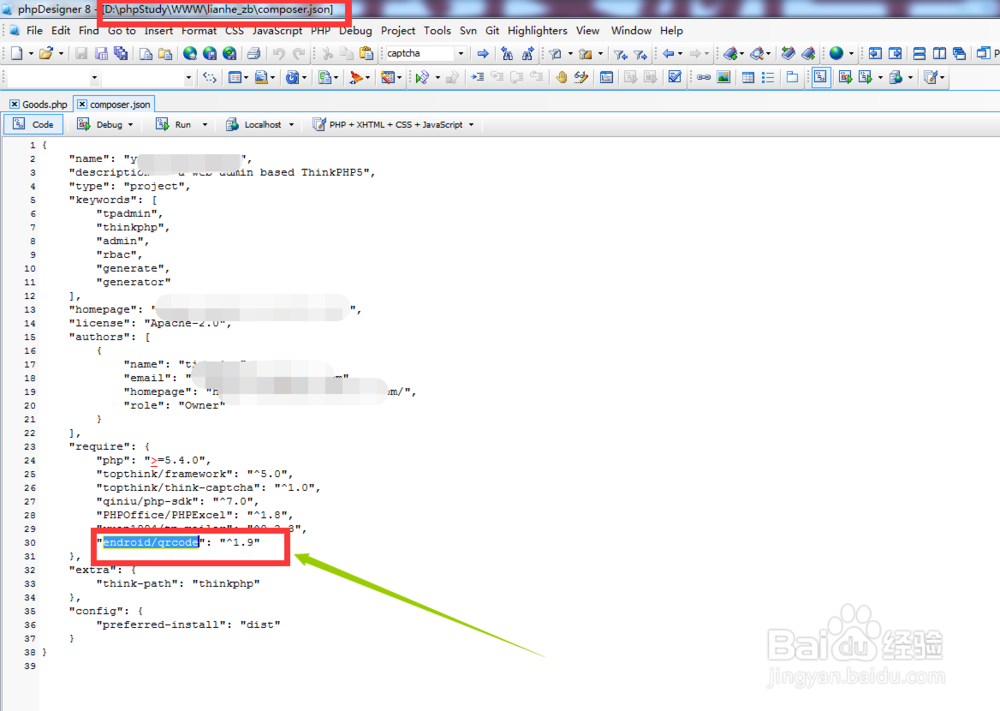Click line number 23 in the gutter

tap(30, 447)
